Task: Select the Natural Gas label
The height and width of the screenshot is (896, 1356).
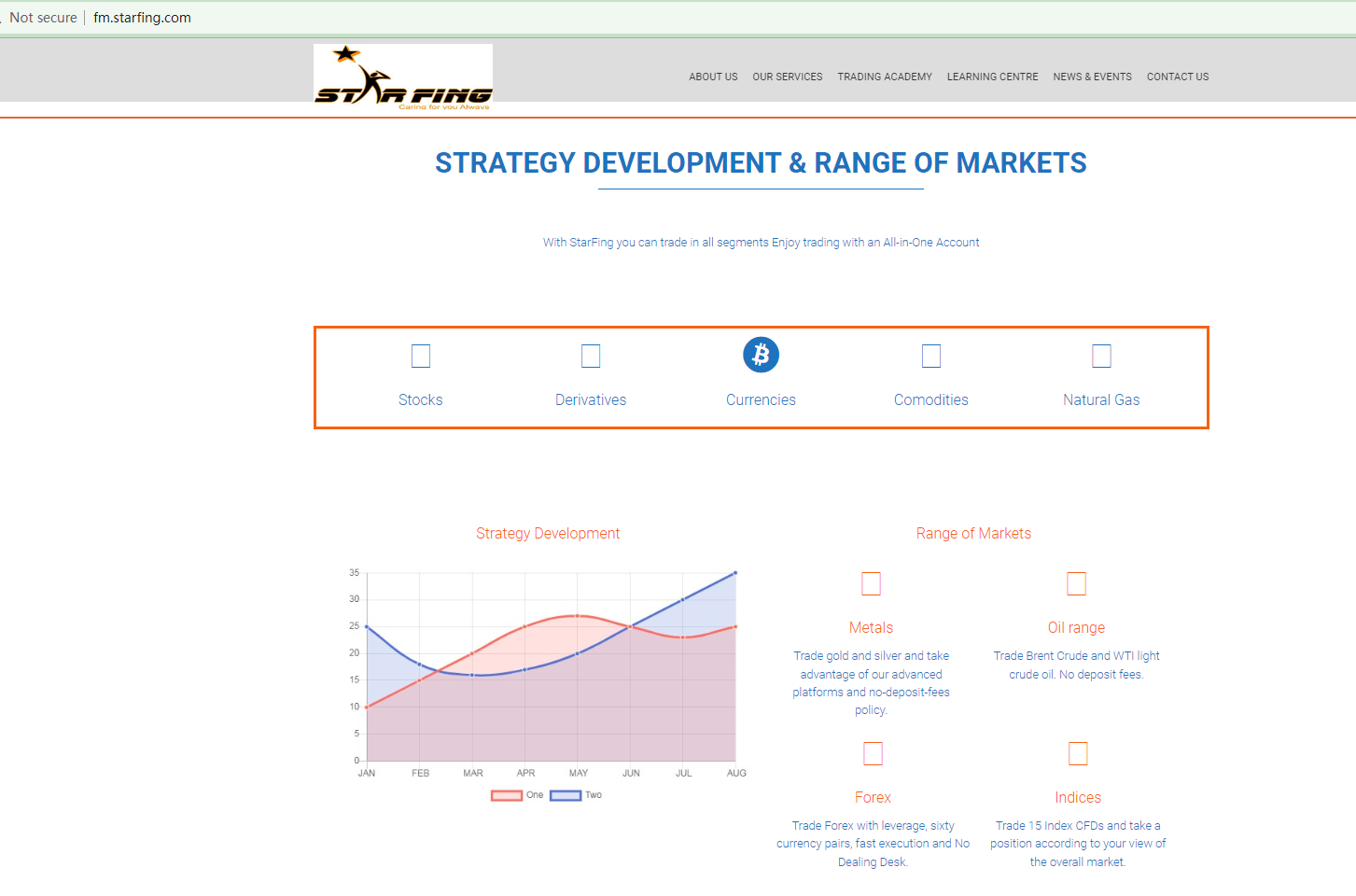Action: [x=1101, y=399]
